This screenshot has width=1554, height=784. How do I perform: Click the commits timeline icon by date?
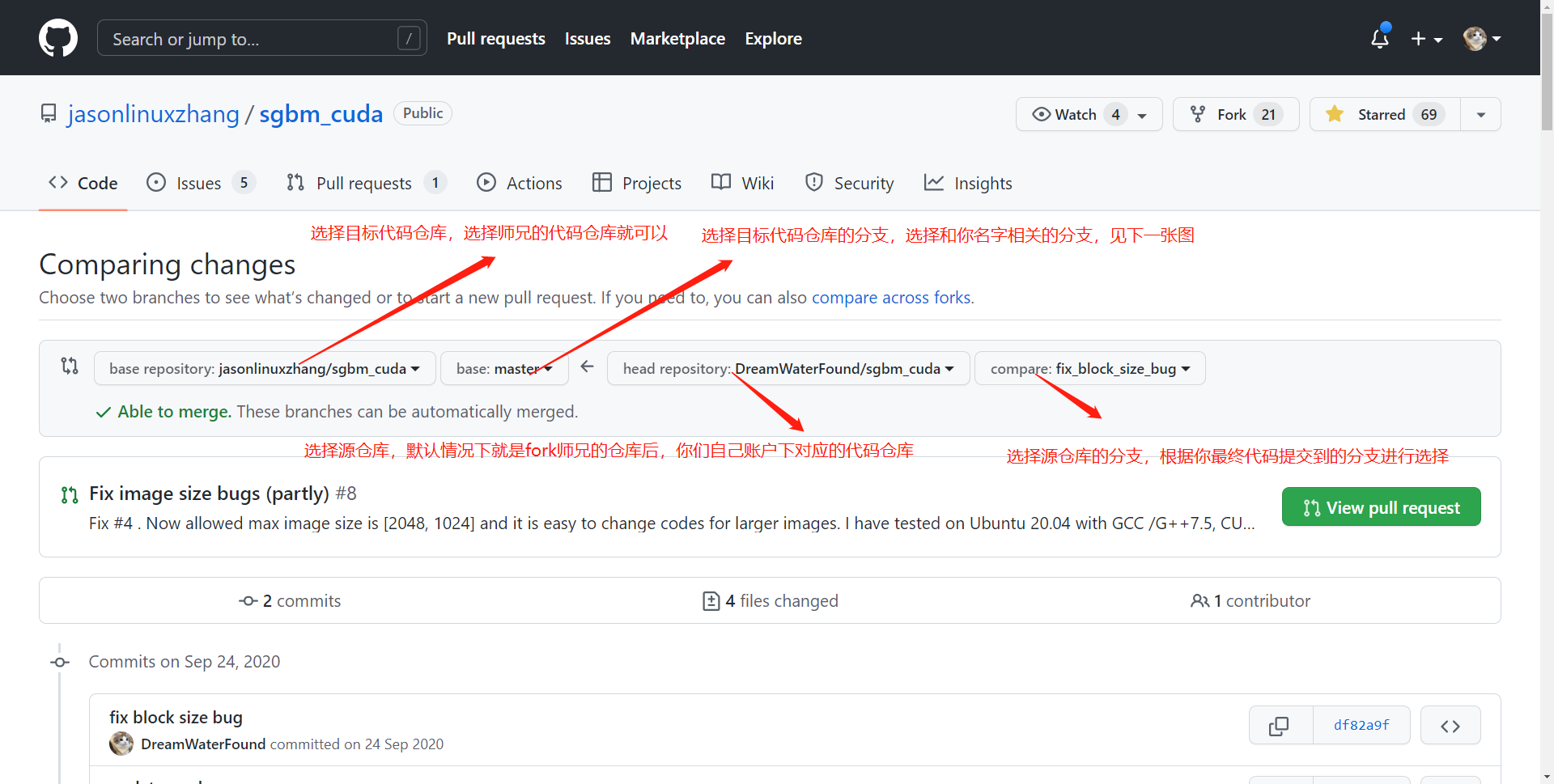point(60,662)
